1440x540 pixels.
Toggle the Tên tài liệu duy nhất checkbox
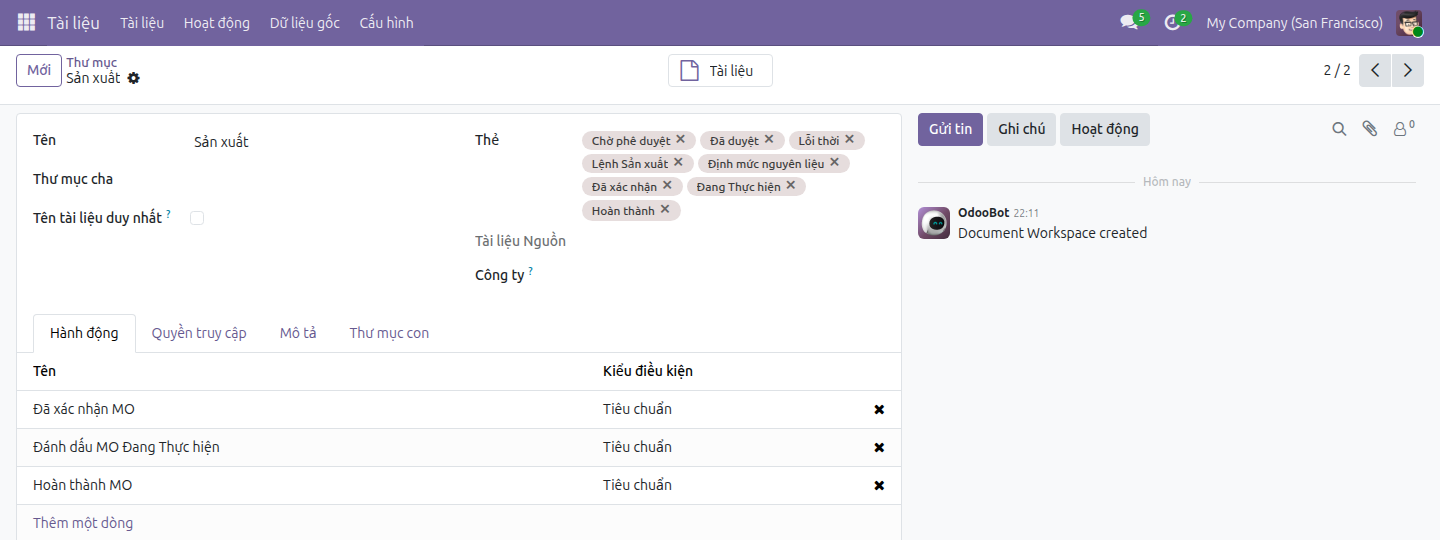click(197, 218)
